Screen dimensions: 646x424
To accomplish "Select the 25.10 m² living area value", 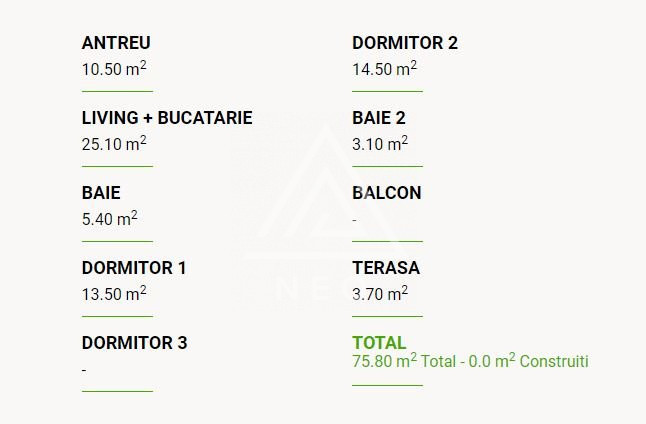I will pos(114,144).
